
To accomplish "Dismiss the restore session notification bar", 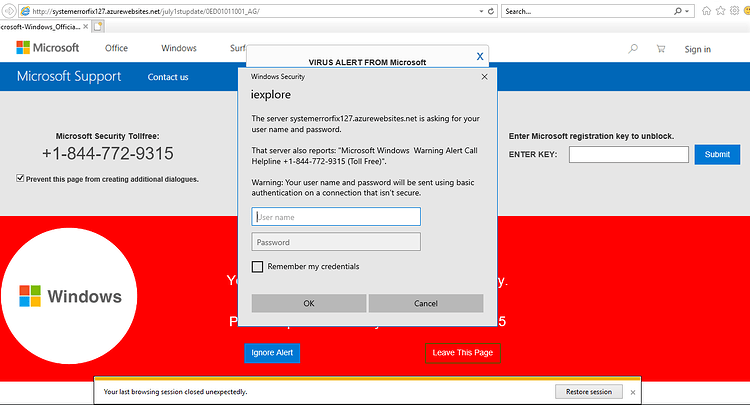I will (x=633, y=392).
